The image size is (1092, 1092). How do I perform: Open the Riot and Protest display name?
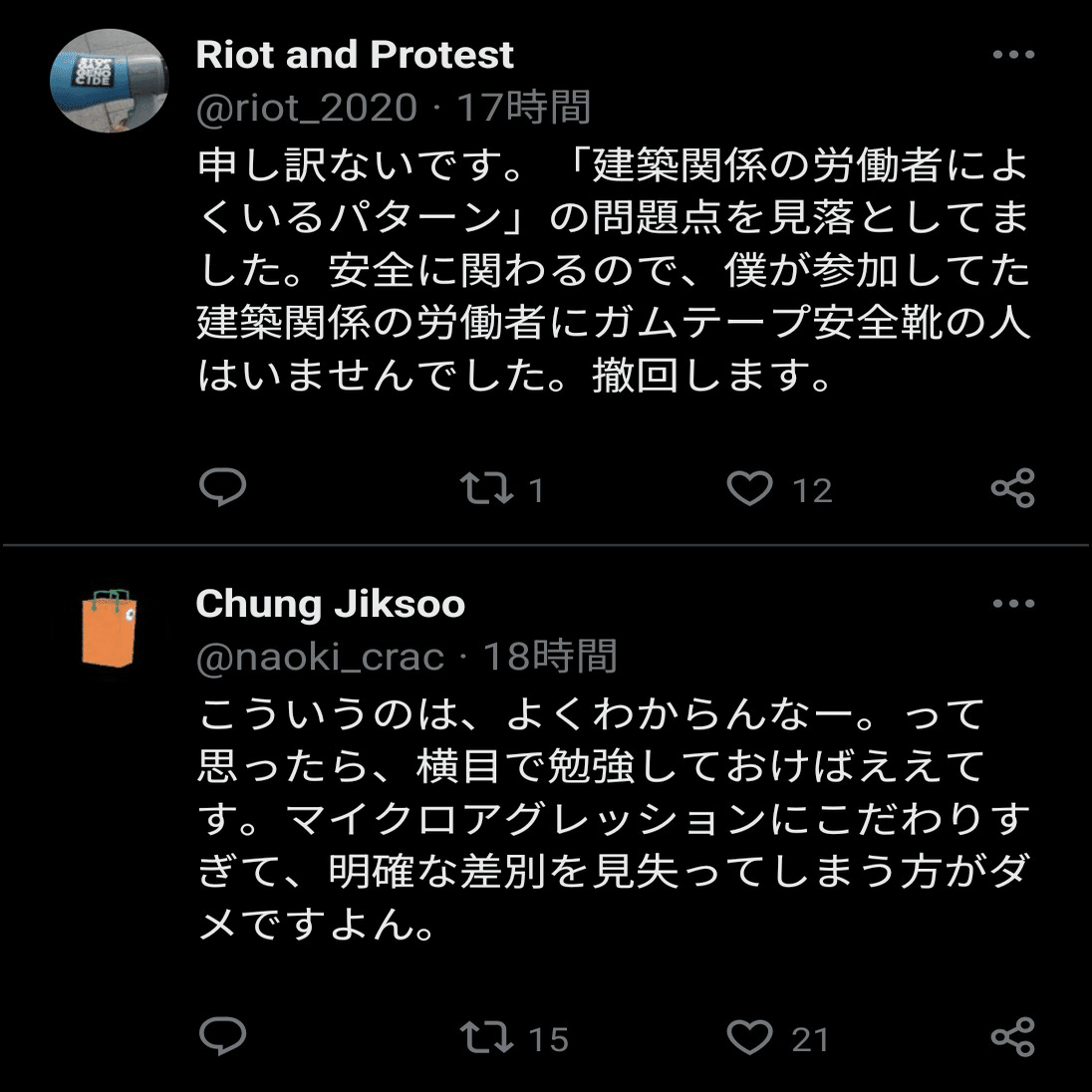click(x=355, y=55)
